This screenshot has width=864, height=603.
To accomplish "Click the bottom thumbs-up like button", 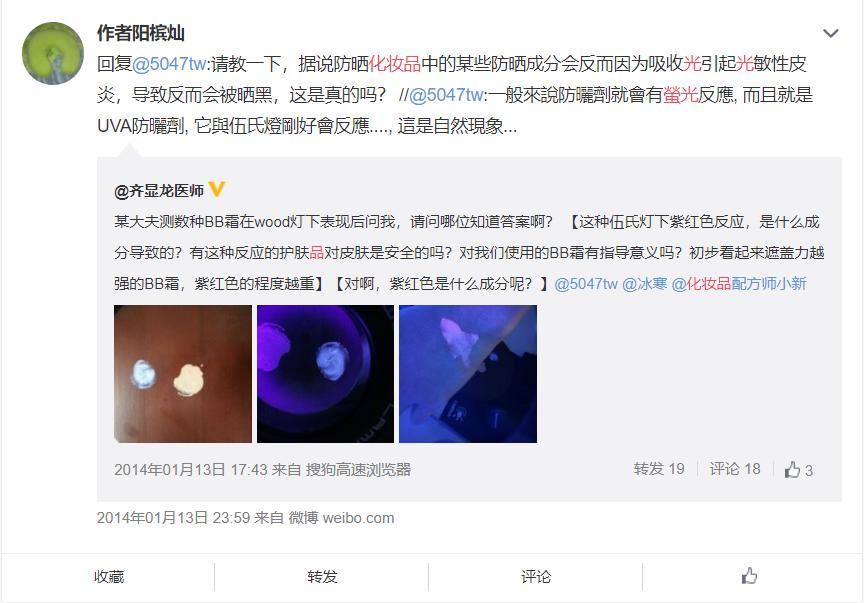I will pos(749,577).
